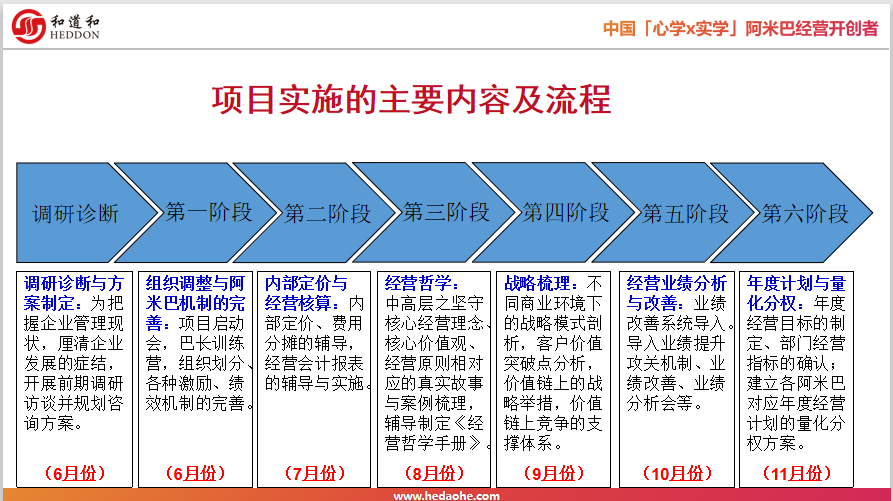
Task: Select the 第六阶段 arrow shape
Action: 793,213
